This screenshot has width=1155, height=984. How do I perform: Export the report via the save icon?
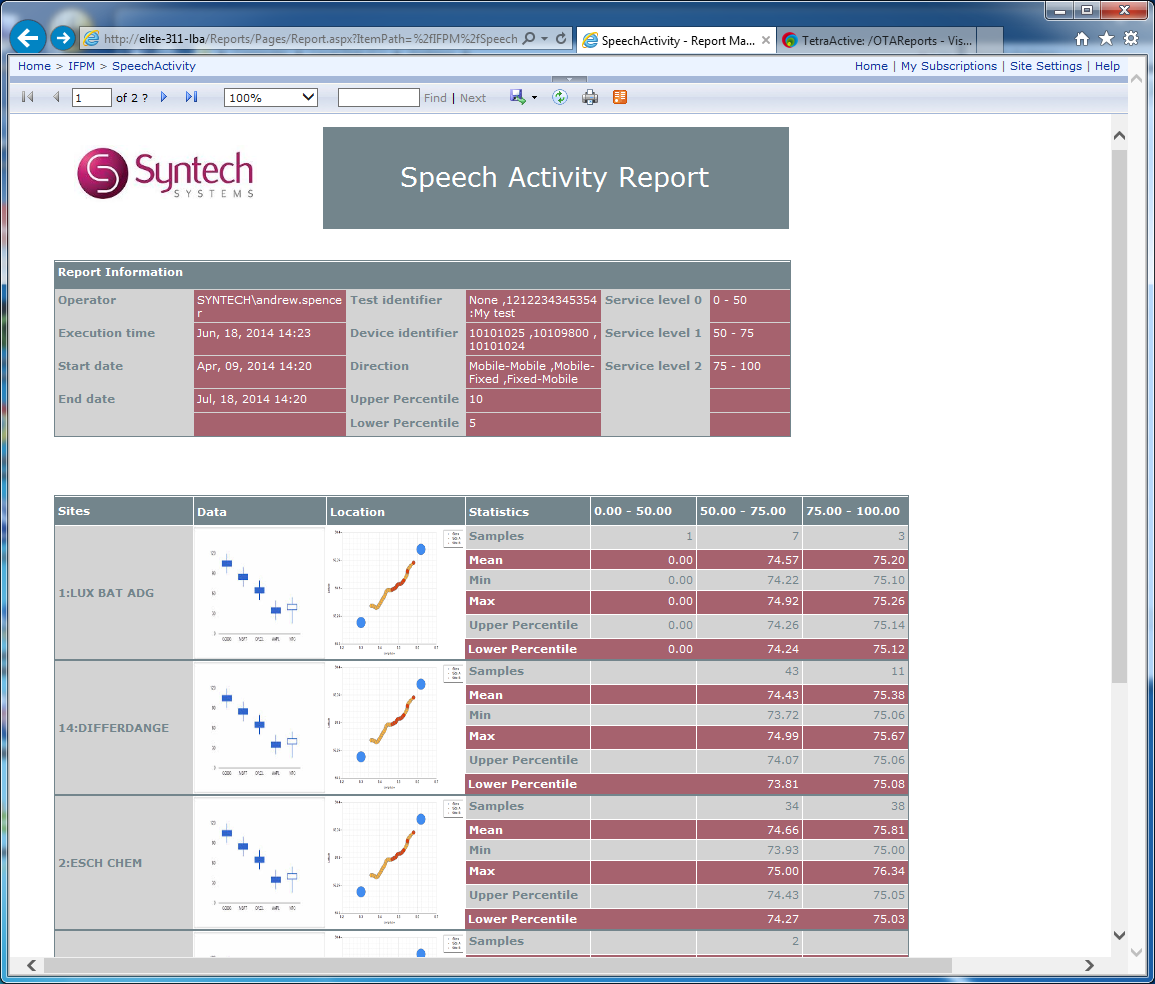tap(515, 97)
